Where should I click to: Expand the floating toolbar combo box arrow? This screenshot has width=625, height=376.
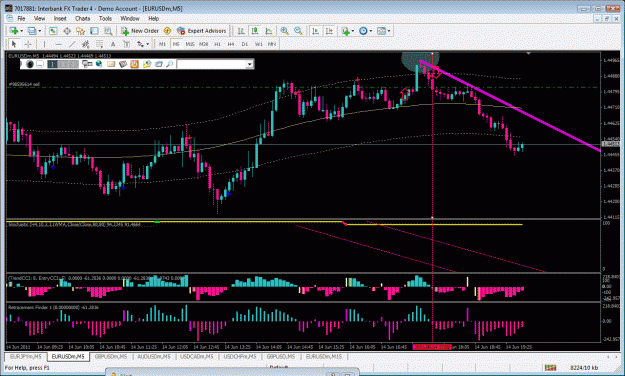point(250,64)
